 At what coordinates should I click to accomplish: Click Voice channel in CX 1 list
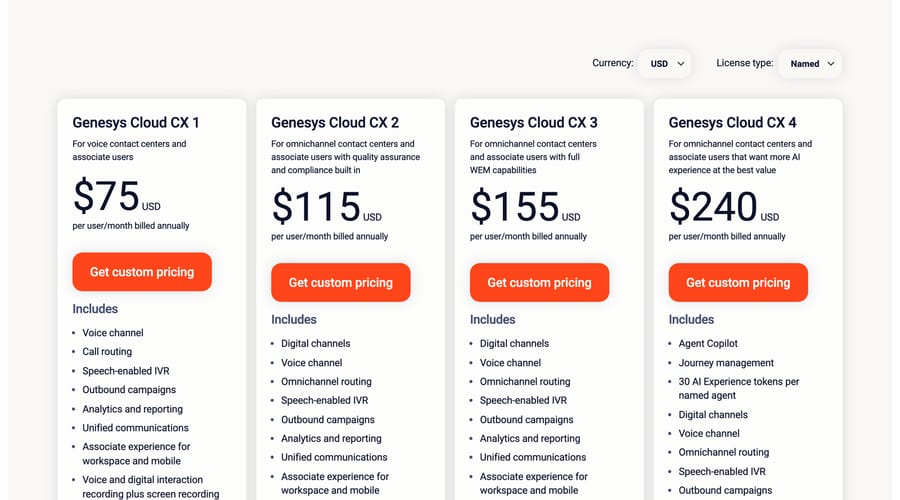(112, 332)
